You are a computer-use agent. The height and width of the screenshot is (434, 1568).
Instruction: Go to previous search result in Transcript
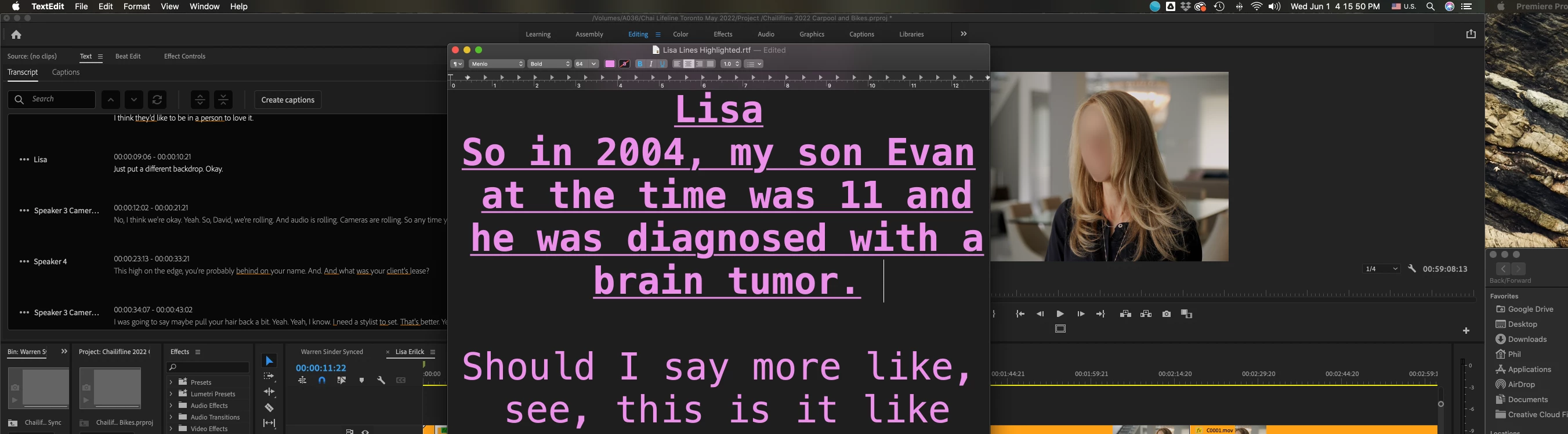[x=110, y=100]
